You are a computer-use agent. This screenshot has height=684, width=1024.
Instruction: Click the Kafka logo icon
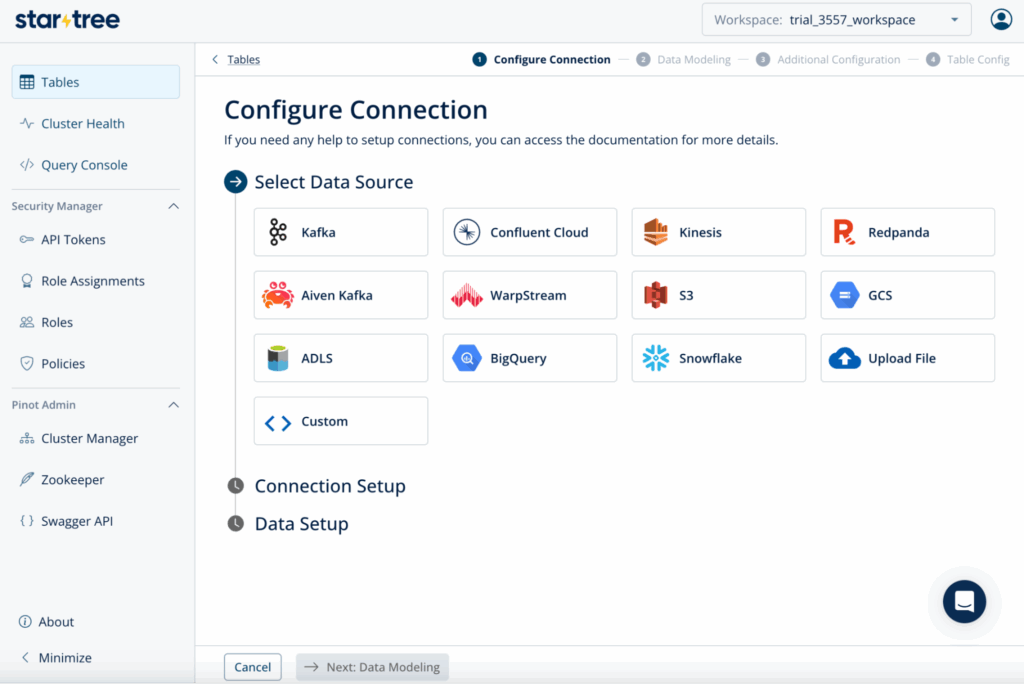point(278,232)
